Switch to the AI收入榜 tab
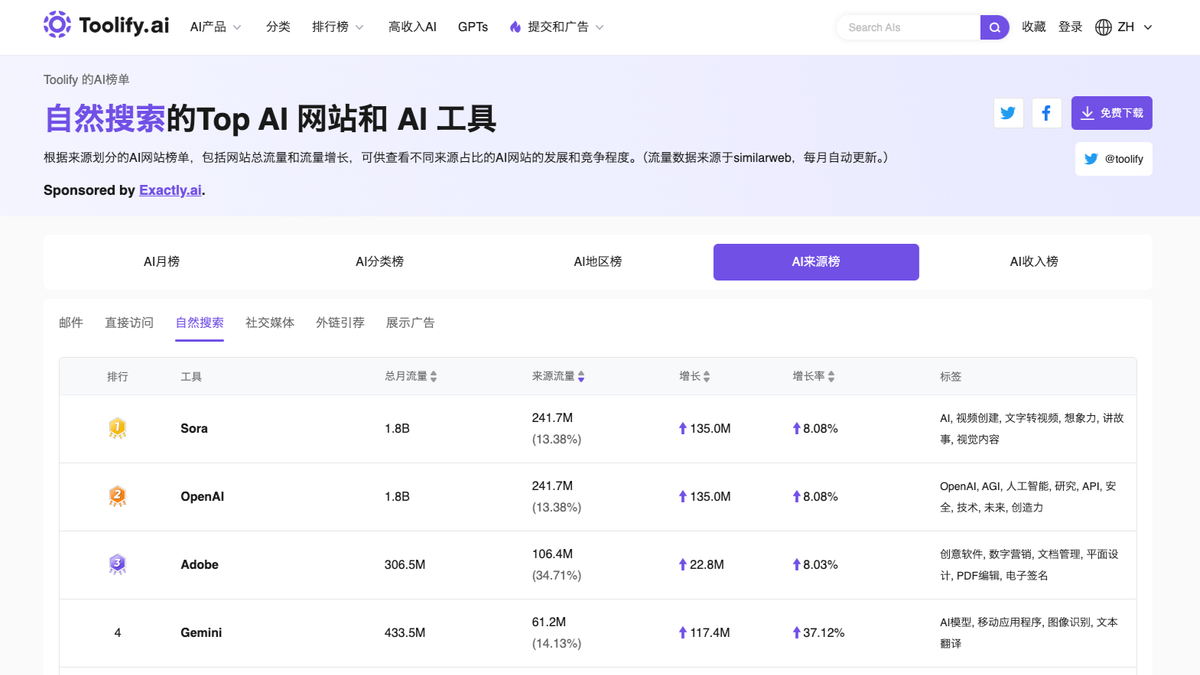1200x675 pixels. (1034, 262)
